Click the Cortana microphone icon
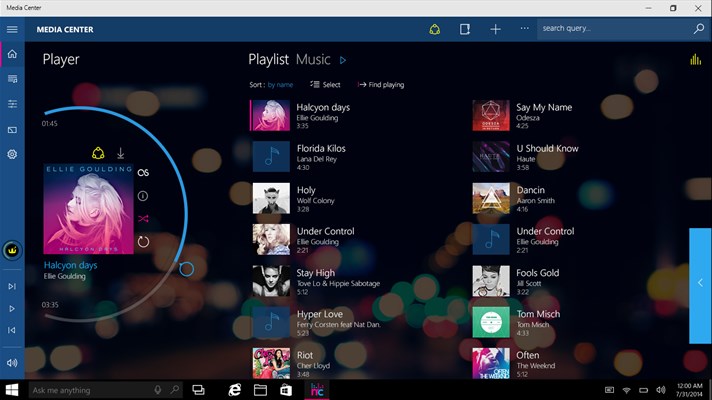 pyautogui.click(x=158, y=390)
